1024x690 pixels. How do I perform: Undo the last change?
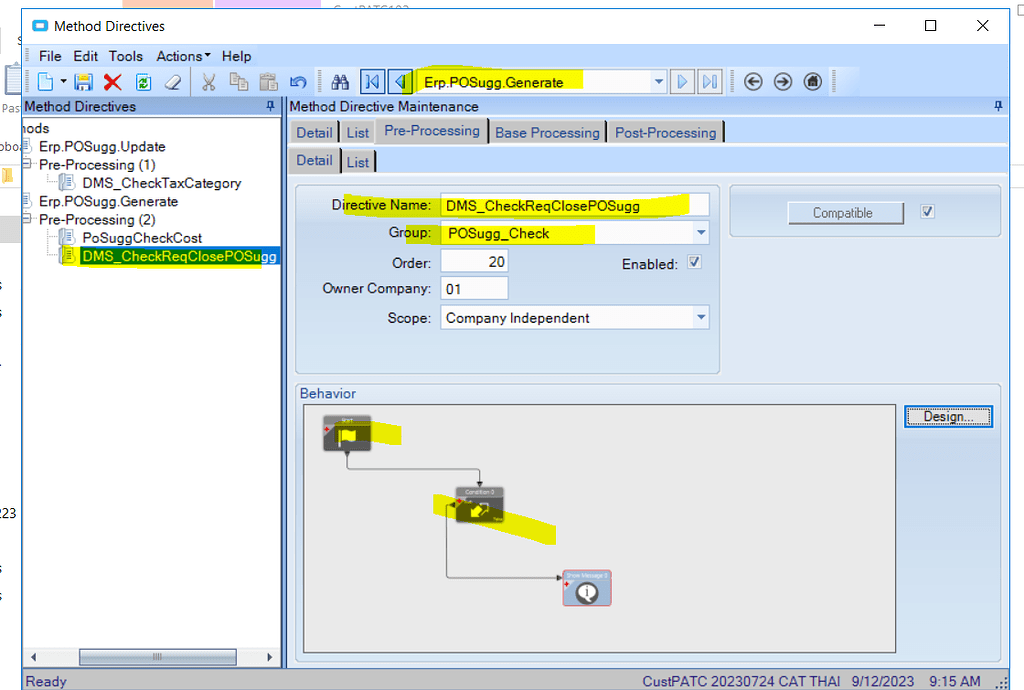pos(298,81)
